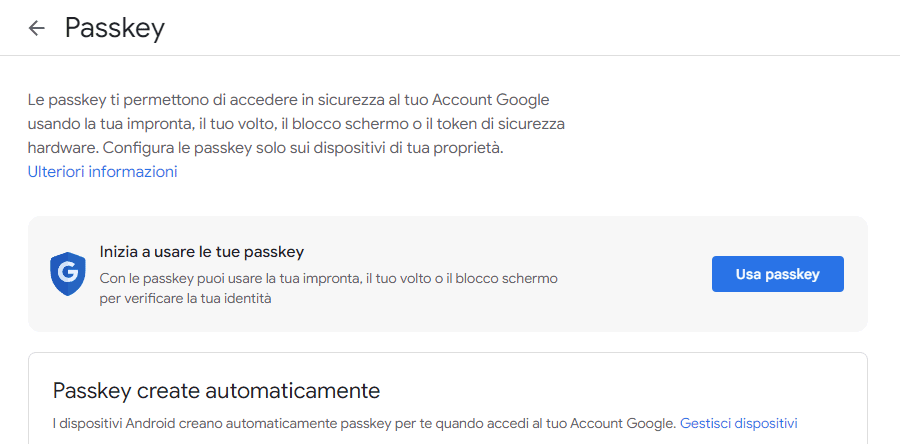This screenshot has width=900, height=444.
Task: Click the Con le passkey puoi usare description
Action: point(328,279)
